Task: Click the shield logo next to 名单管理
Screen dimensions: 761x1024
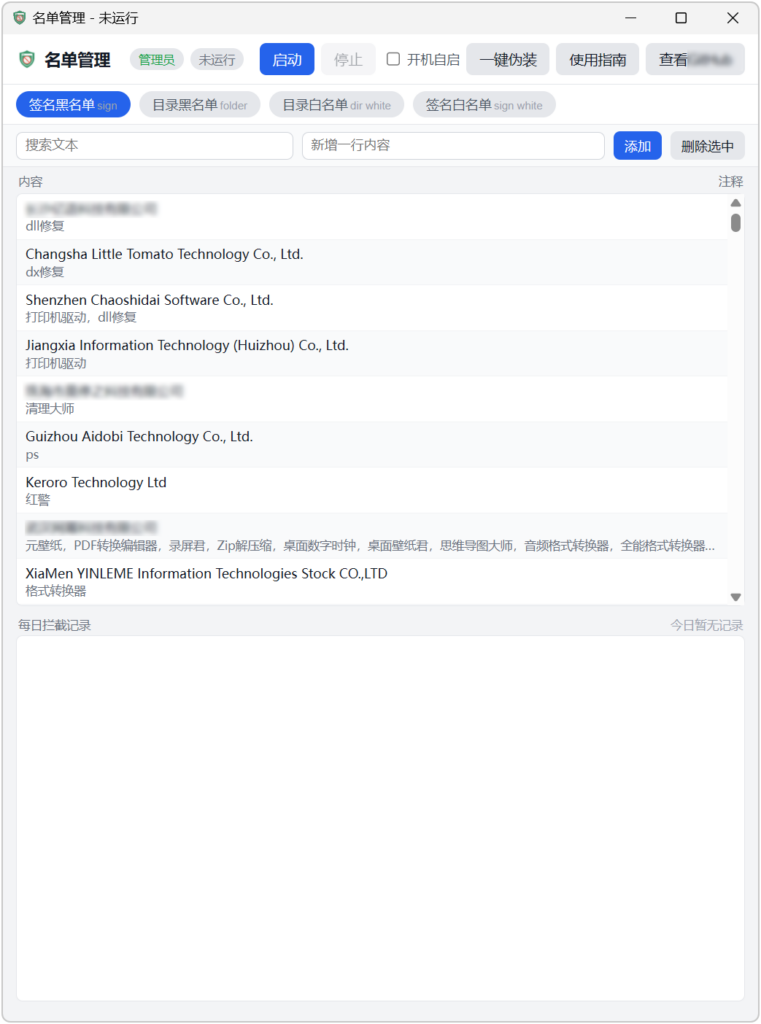Action: click(x=27, y=60)
